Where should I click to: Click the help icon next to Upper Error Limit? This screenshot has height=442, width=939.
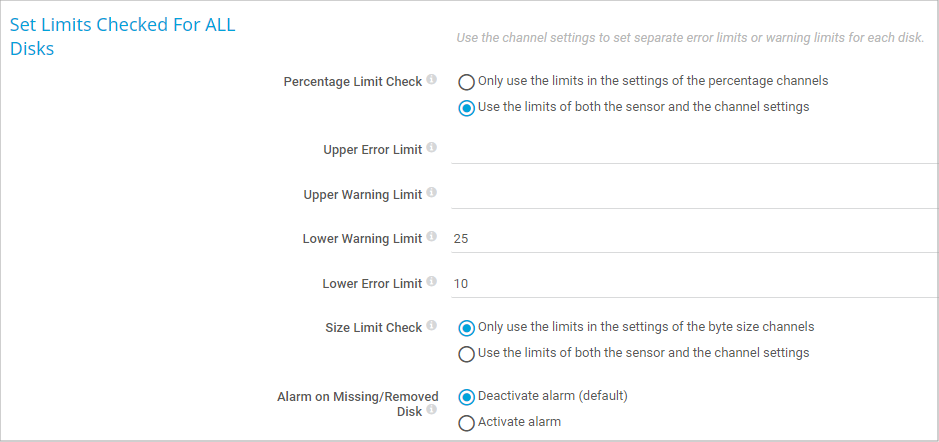pyautogui.click(x=432, y=148)
